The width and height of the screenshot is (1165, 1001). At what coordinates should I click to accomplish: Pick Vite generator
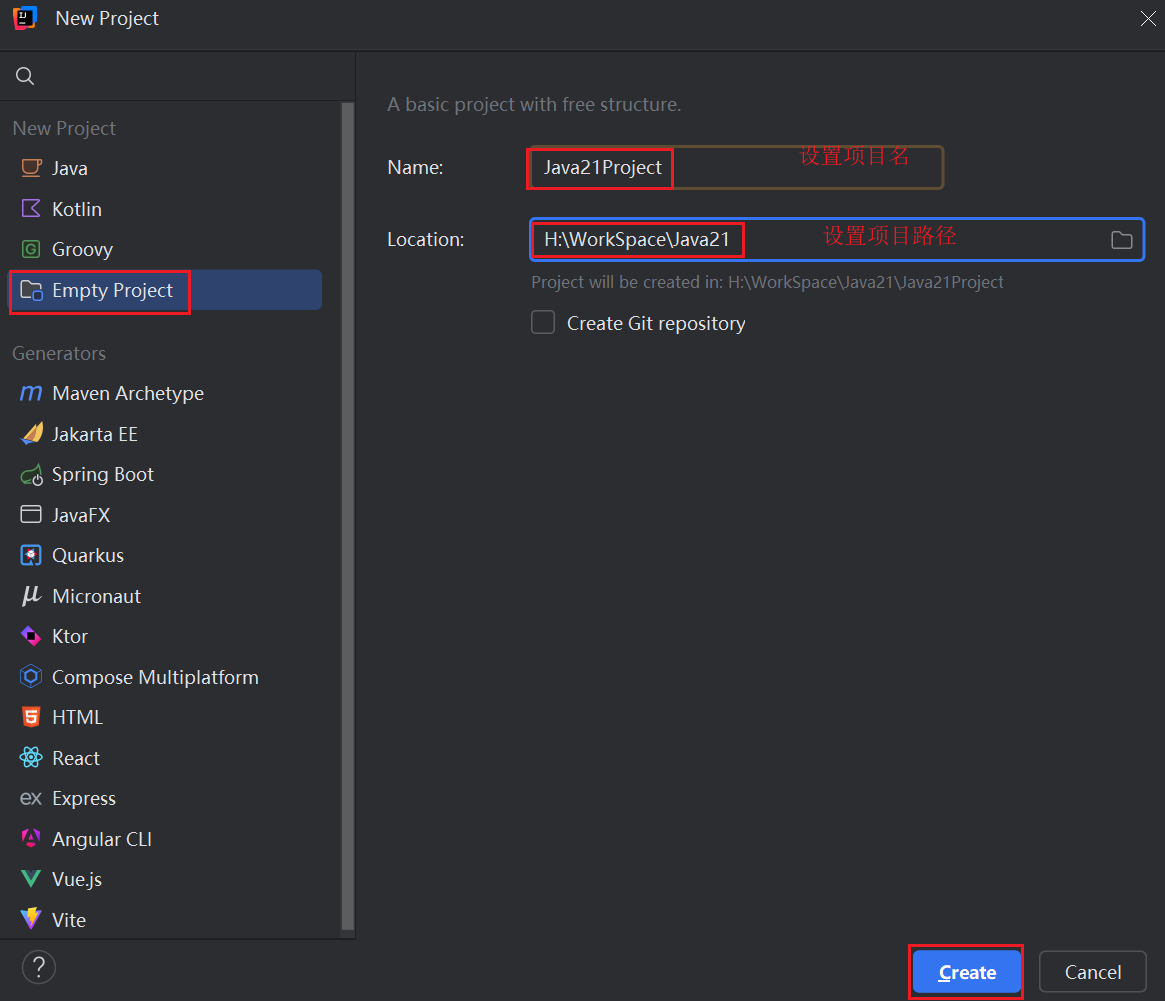pos(165,920)
